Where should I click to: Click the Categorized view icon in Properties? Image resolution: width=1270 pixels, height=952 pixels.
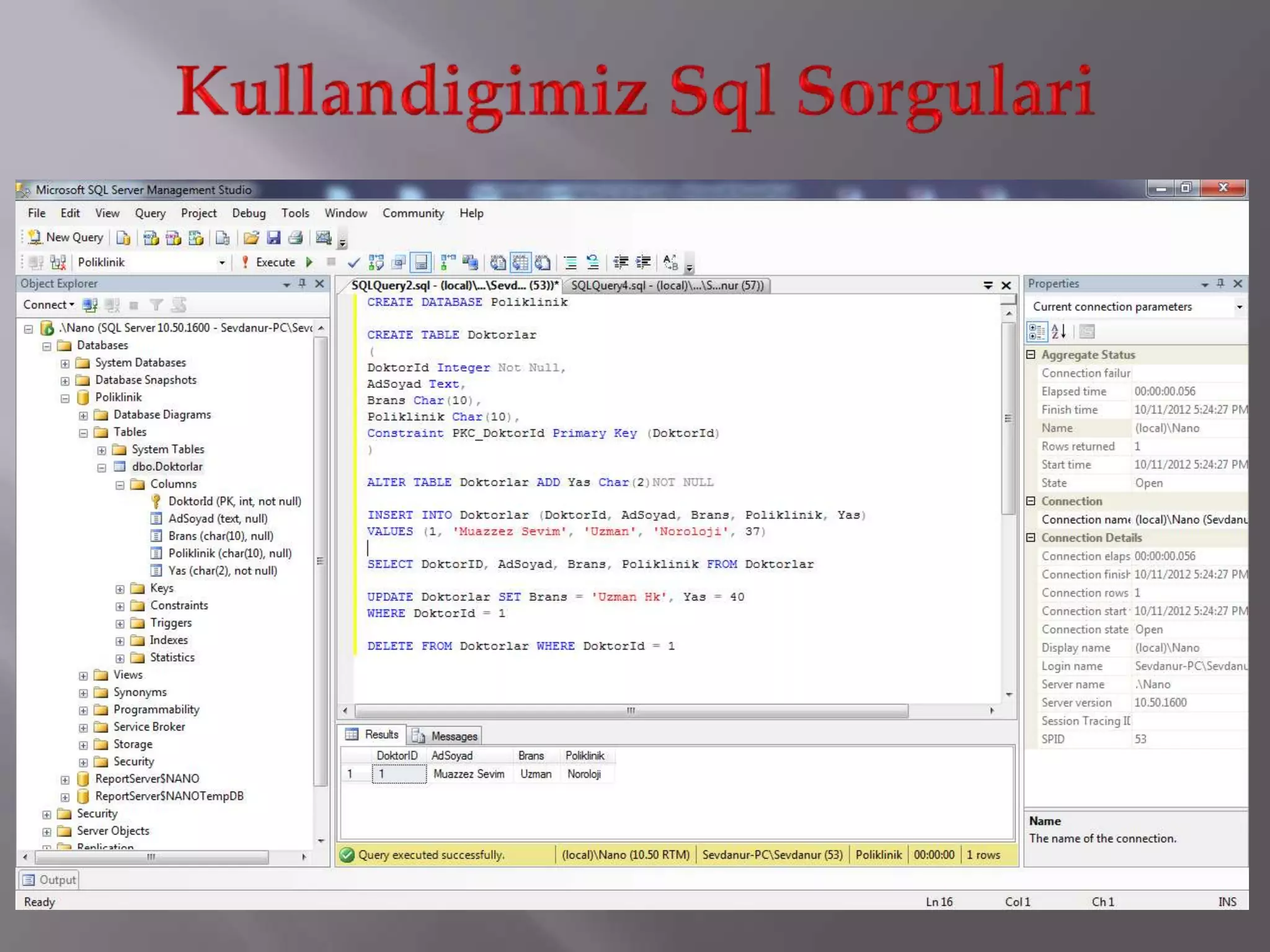coord(1036,332)
